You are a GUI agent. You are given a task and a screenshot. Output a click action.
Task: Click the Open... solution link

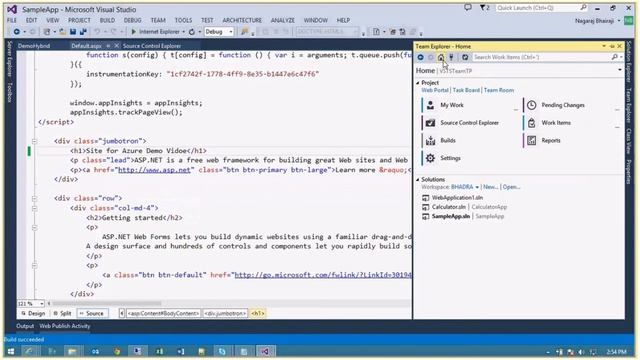tap(511, 187)
